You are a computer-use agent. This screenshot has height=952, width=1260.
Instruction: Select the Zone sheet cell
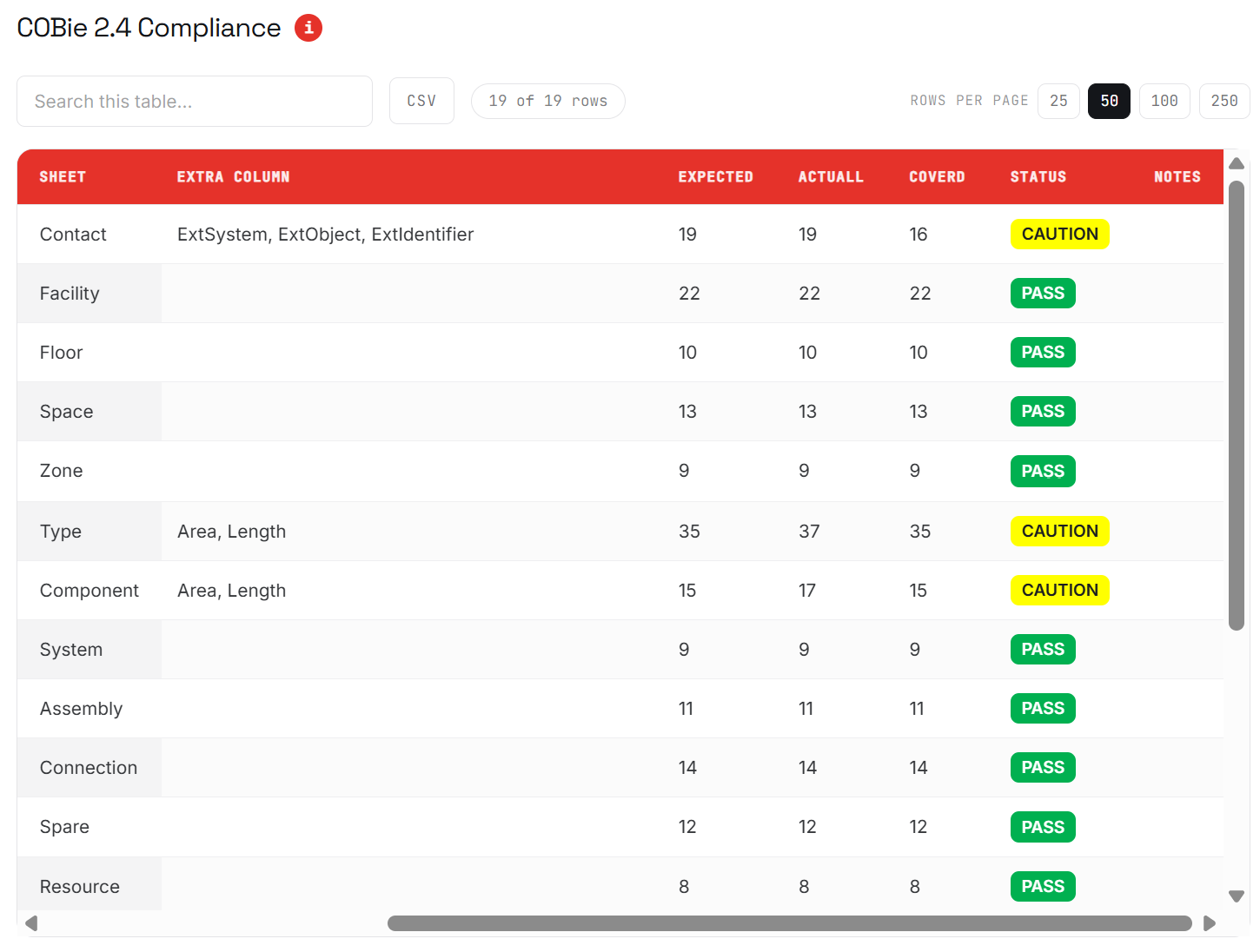coord(90,471)
